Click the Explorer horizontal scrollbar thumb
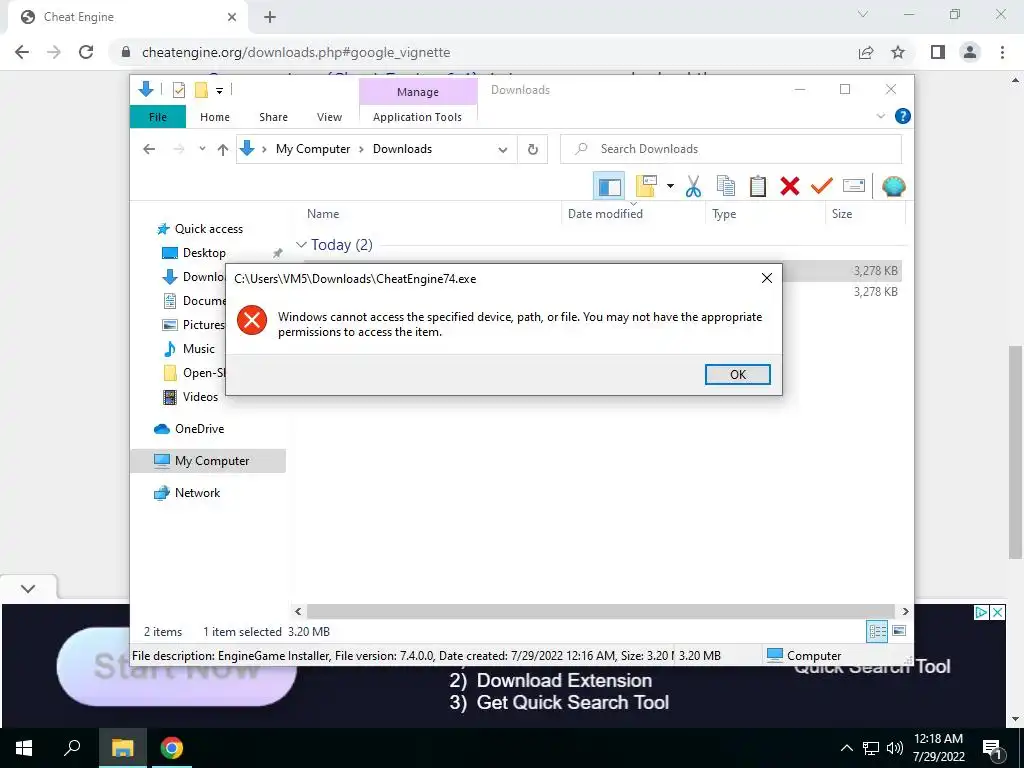The image size is (1024, 768). click(600, 611)
